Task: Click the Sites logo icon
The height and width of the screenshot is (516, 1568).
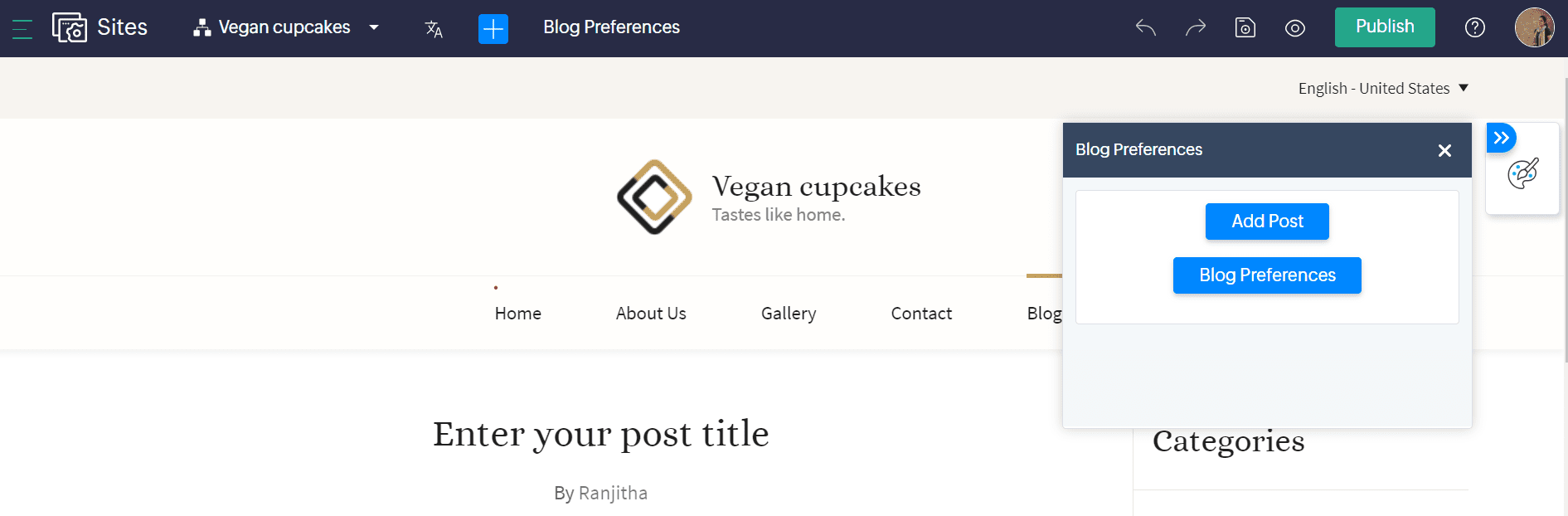Action: tap(70, 27)
